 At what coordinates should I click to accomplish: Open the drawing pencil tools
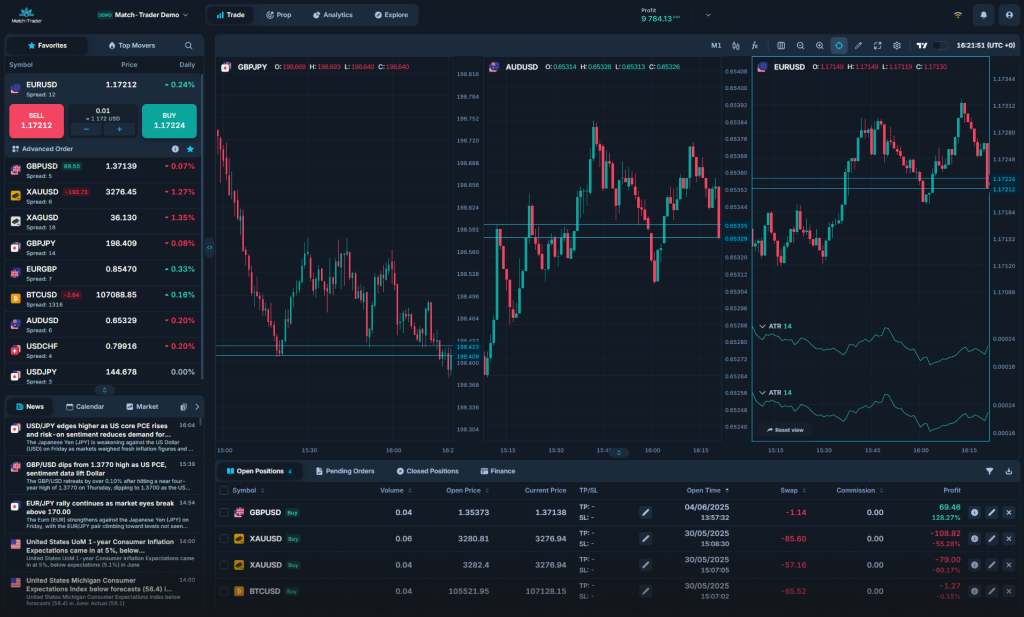tap(858, 46)
